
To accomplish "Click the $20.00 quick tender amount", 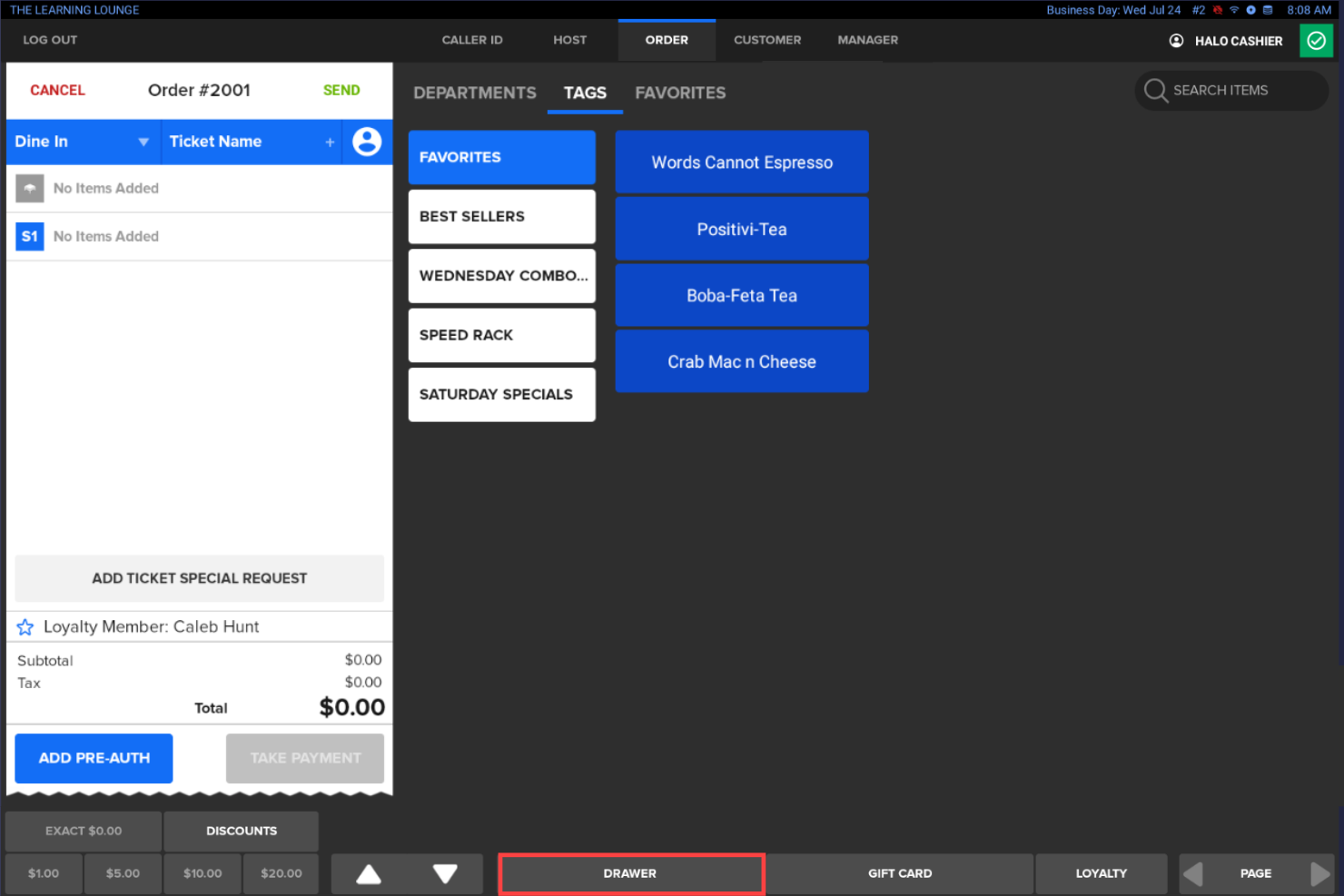I will (x=281, y=873).
